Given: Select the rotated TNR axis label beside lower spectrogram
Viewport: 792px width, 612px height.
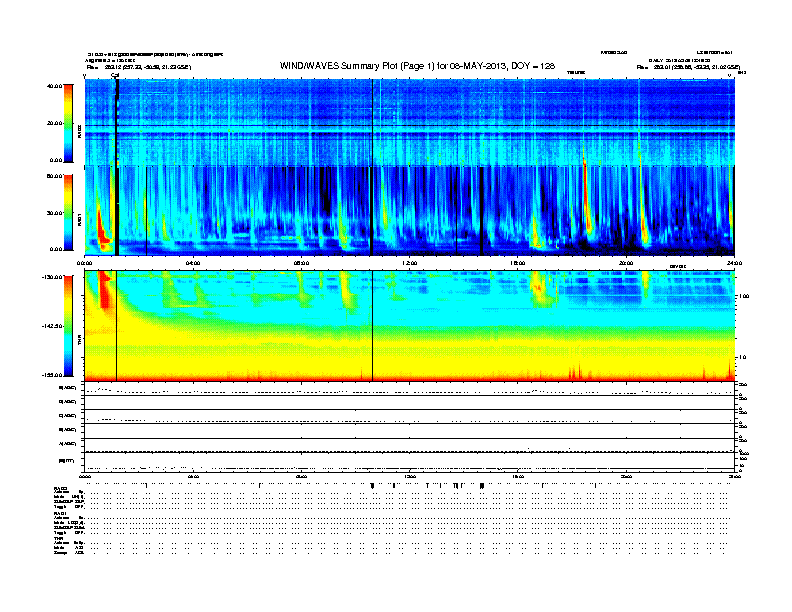Looking at the screenshot, I should [79, 341].
